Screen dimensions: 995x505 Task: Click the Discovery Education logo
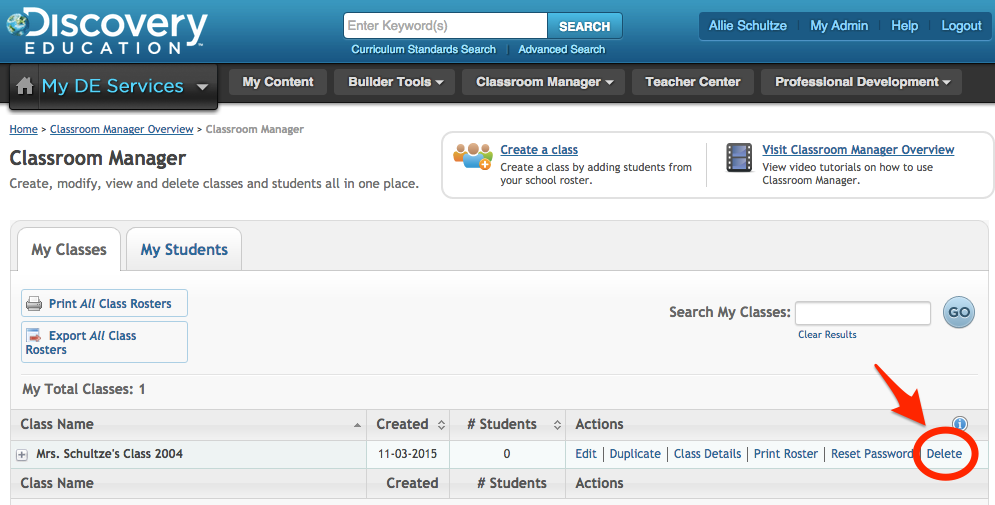click(x=107, y=30)
